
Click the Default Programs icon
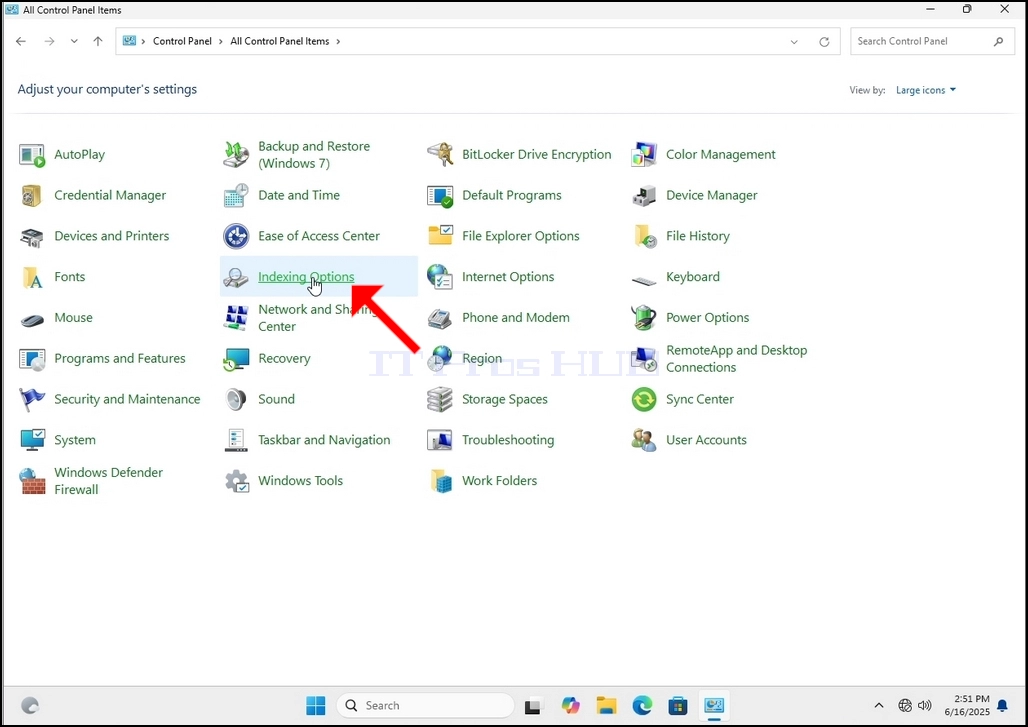(x=440, y=195)
